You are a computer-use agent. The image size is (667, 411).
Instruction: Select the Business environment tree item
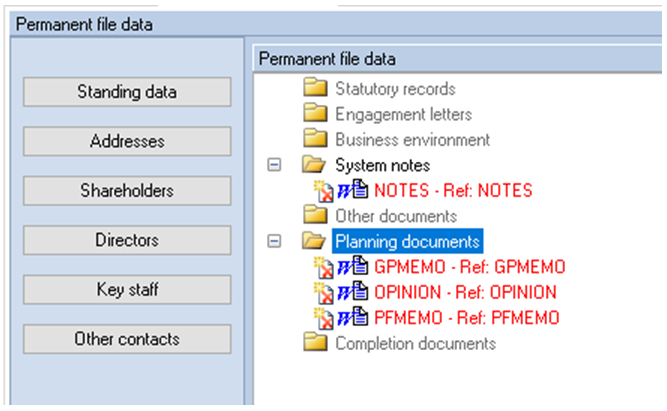413,140
